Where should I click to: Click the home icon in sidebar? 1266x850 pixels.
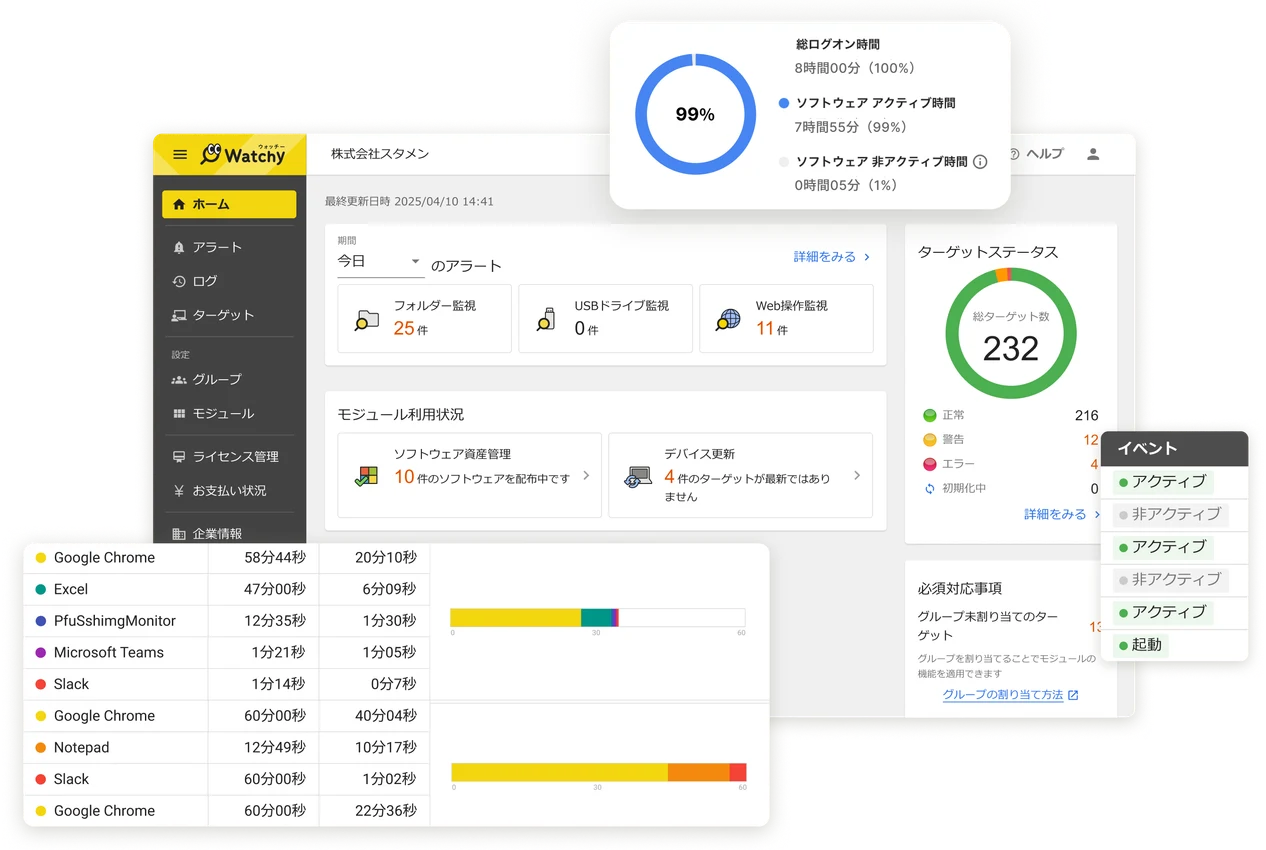click(x=179, y=204)
